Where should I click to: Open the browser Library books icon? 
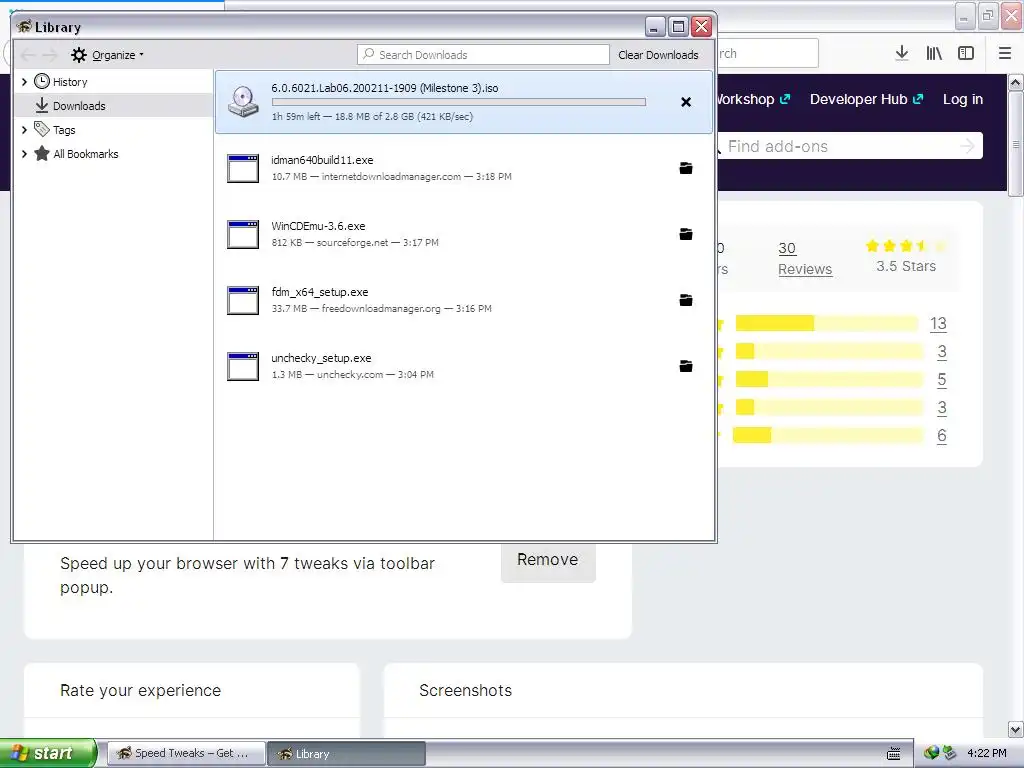(x=934, y=53)
